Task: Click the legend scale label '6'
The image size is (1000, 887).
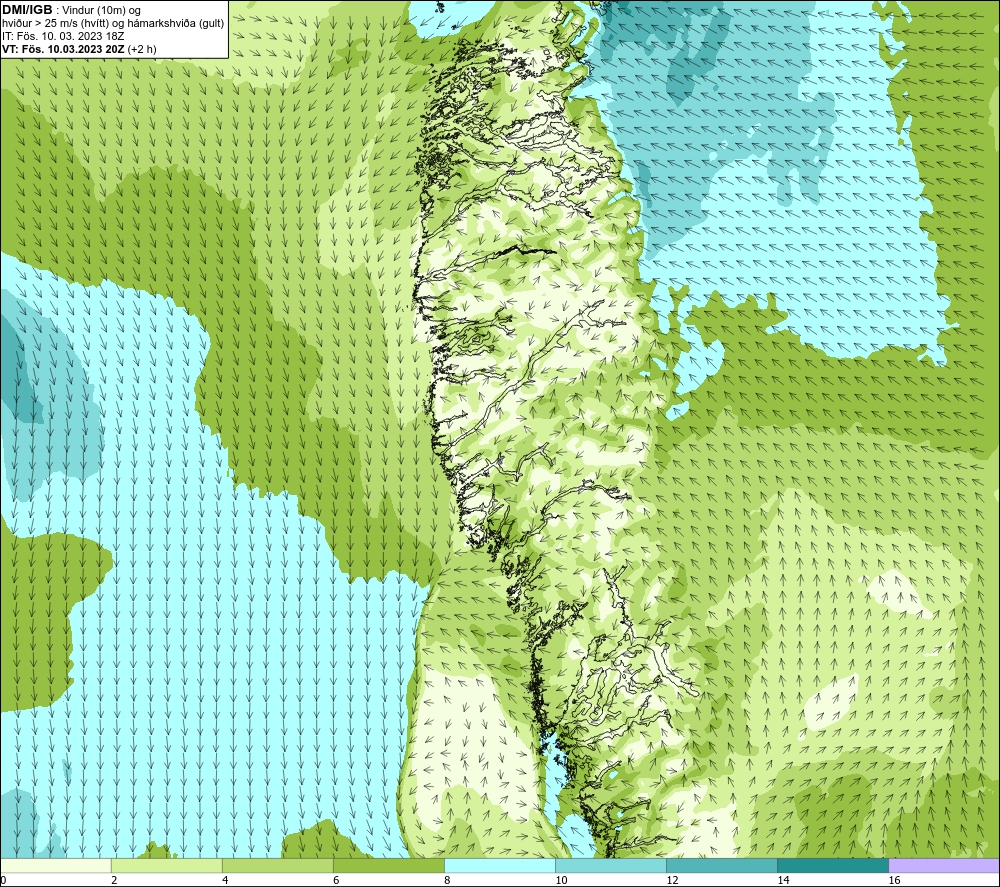Action: pos(336,880)
